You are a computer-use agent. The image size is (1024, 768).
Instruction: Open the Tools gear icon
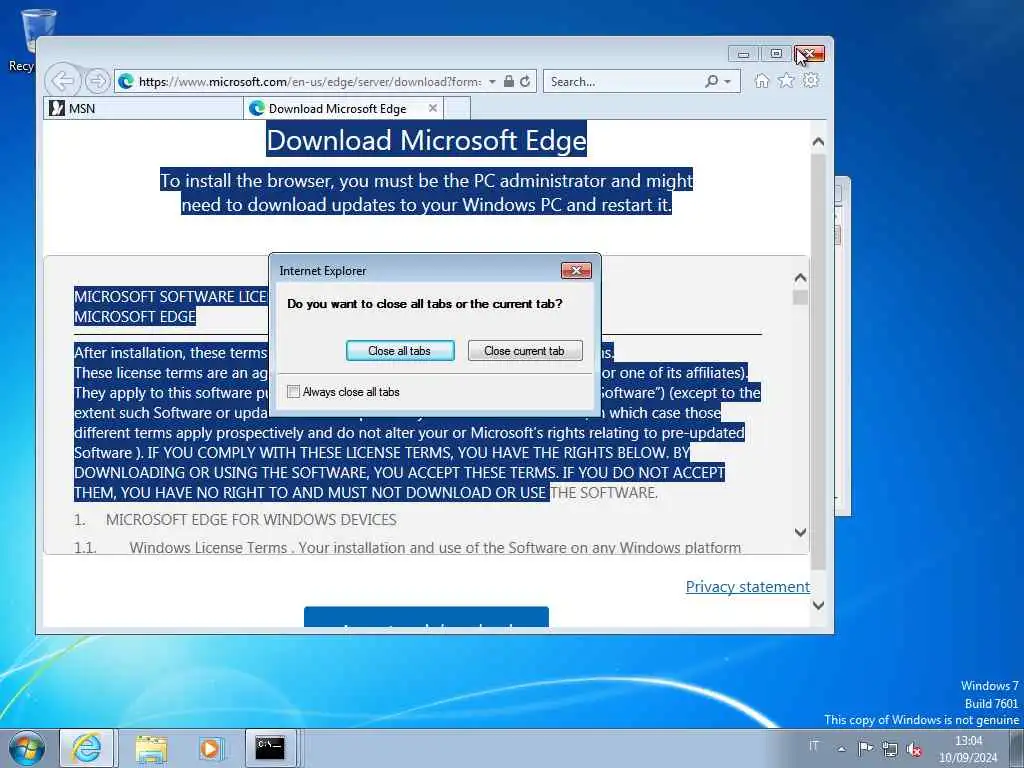pos(810,81)
